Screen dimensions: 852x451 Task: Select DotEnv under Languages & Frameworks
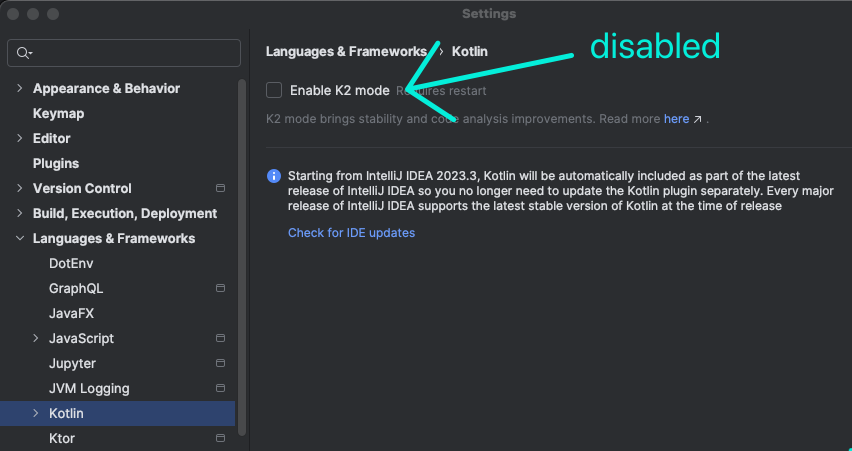71,263
